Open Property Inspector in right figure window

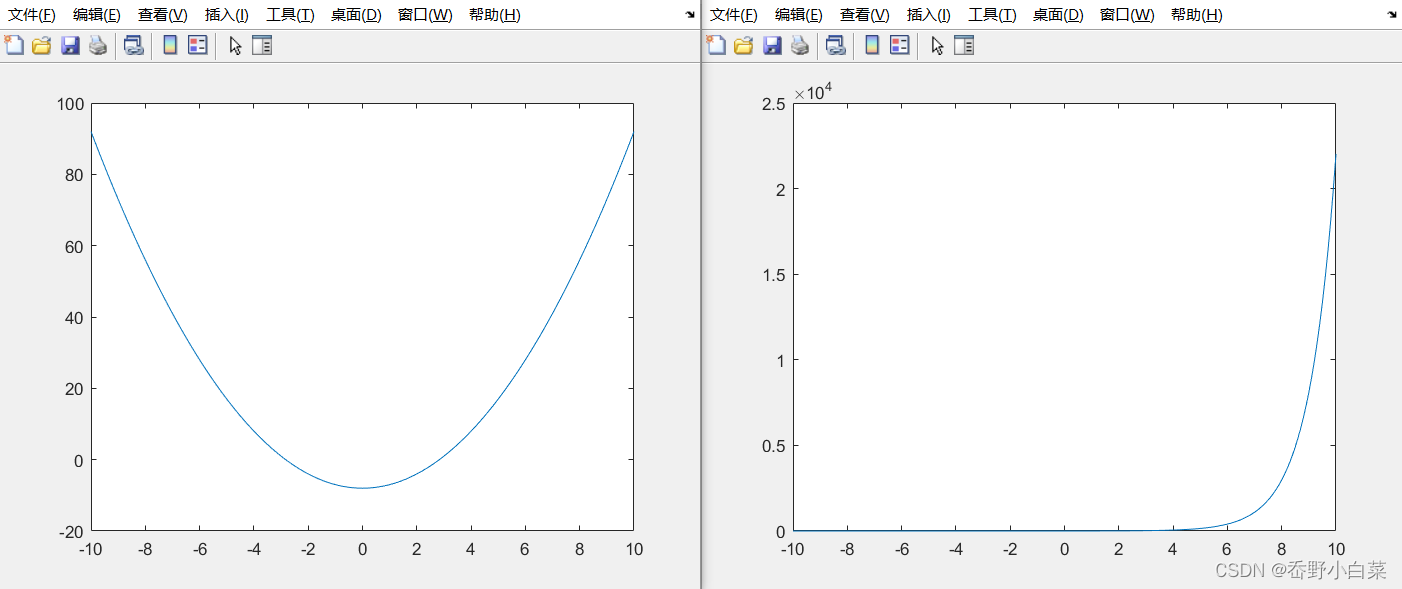click(x=964, y=45)
